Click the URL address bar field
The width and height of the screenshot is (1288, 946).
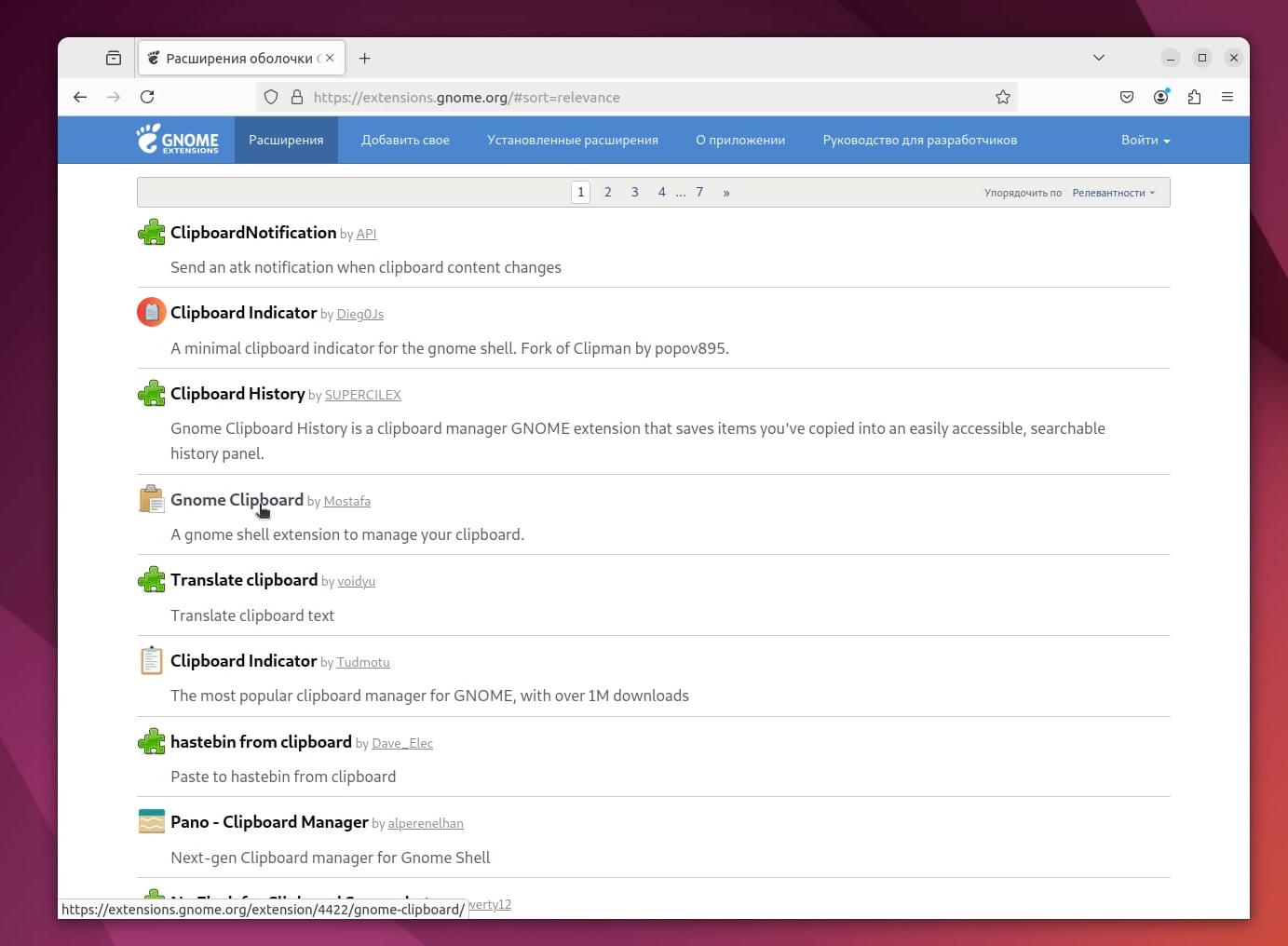pyautogui.click(x=636, y=97)
